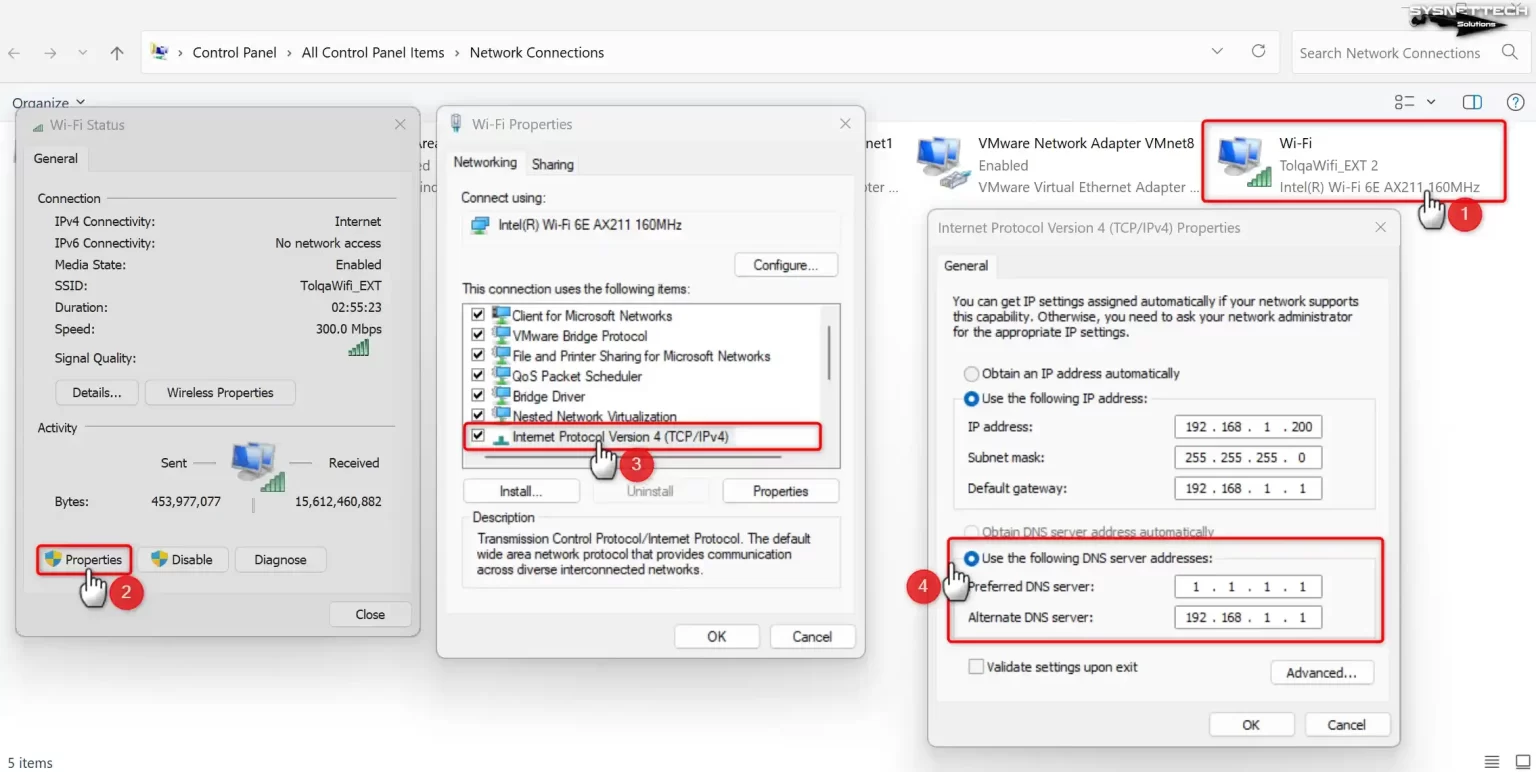Refresh the Network Connections address bar
The image size is (1536, 772).
click(1258, 51)
